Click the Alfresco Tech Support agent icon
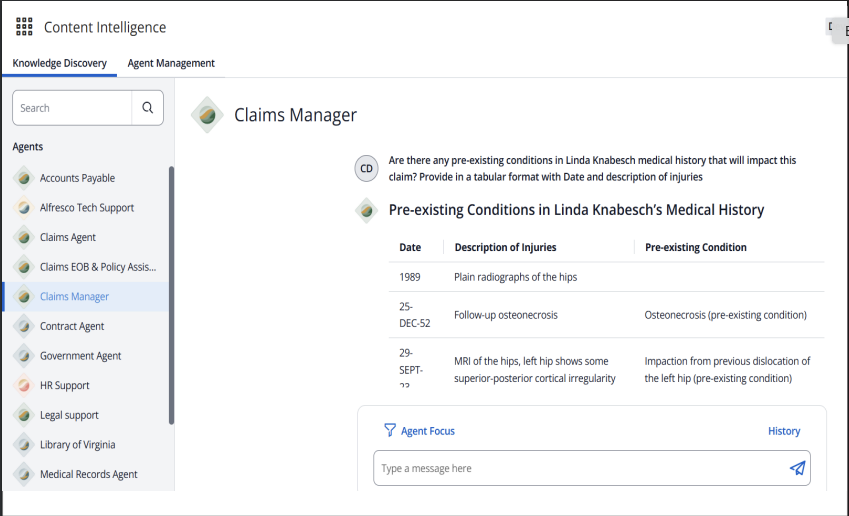The width and height of the screenshot is (849, 516). 24,208
